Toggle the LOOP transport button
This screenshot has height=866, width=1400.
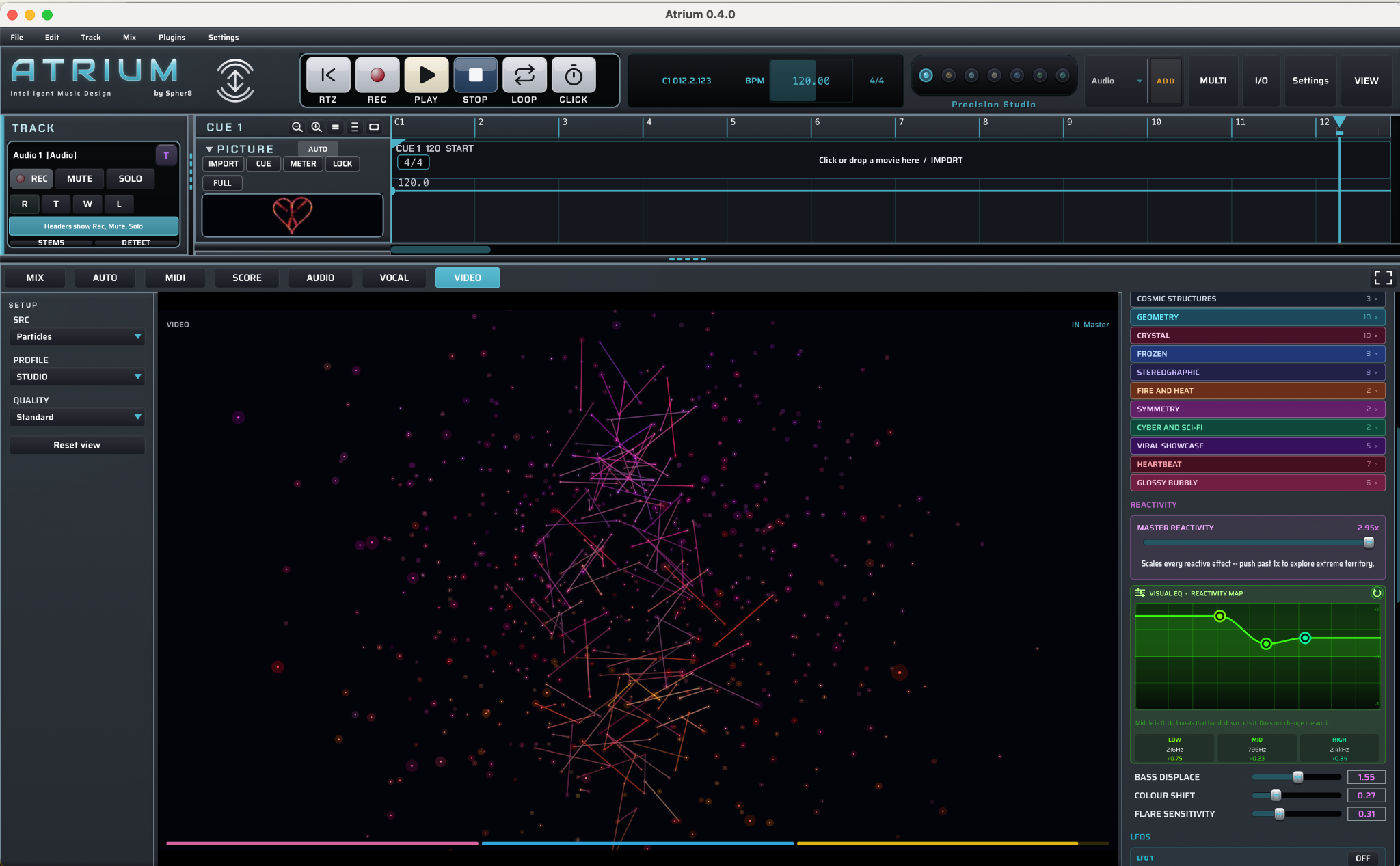point(524,75)
